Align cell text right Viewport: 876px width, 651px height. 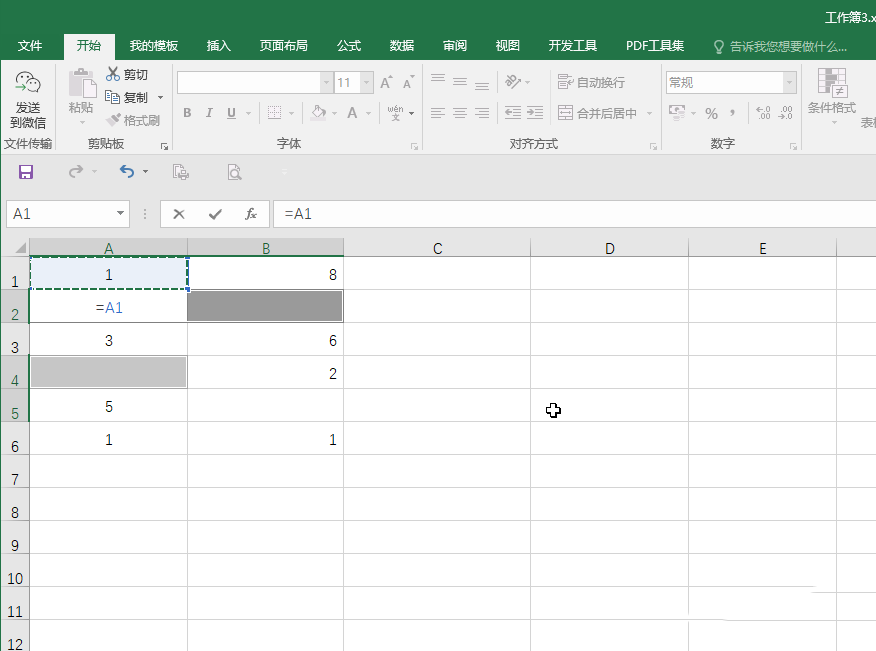pos(482,113)
